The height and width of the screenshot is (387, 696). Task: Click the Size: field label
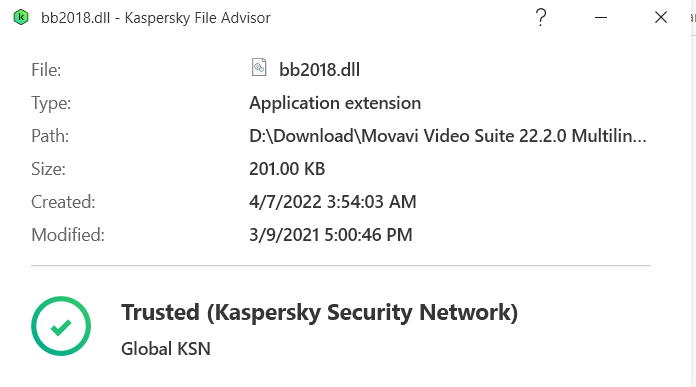[48, 169]
